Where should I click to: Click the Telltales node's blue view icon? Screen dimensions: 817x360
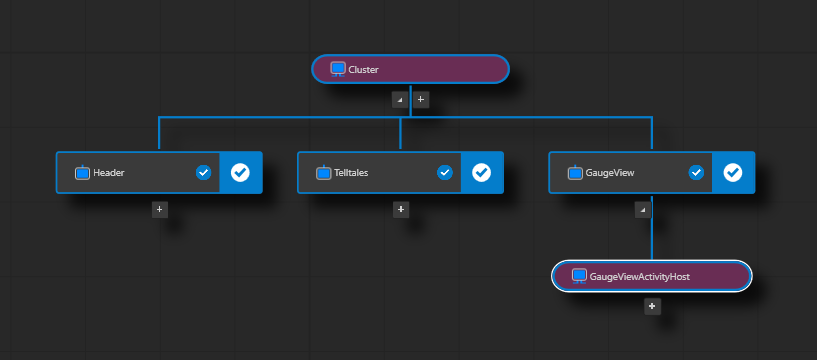click(x=324, y=172)
